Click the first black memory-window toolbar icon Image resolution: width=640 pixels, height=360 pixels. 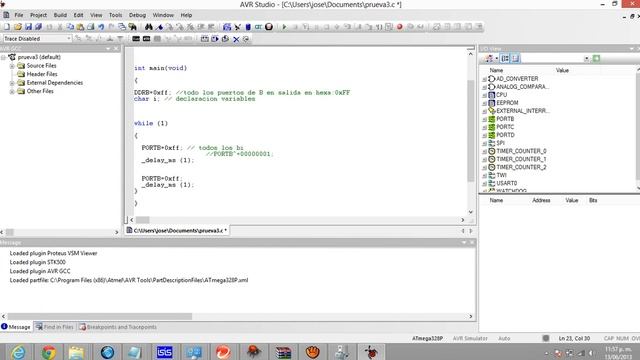point(136,39)
